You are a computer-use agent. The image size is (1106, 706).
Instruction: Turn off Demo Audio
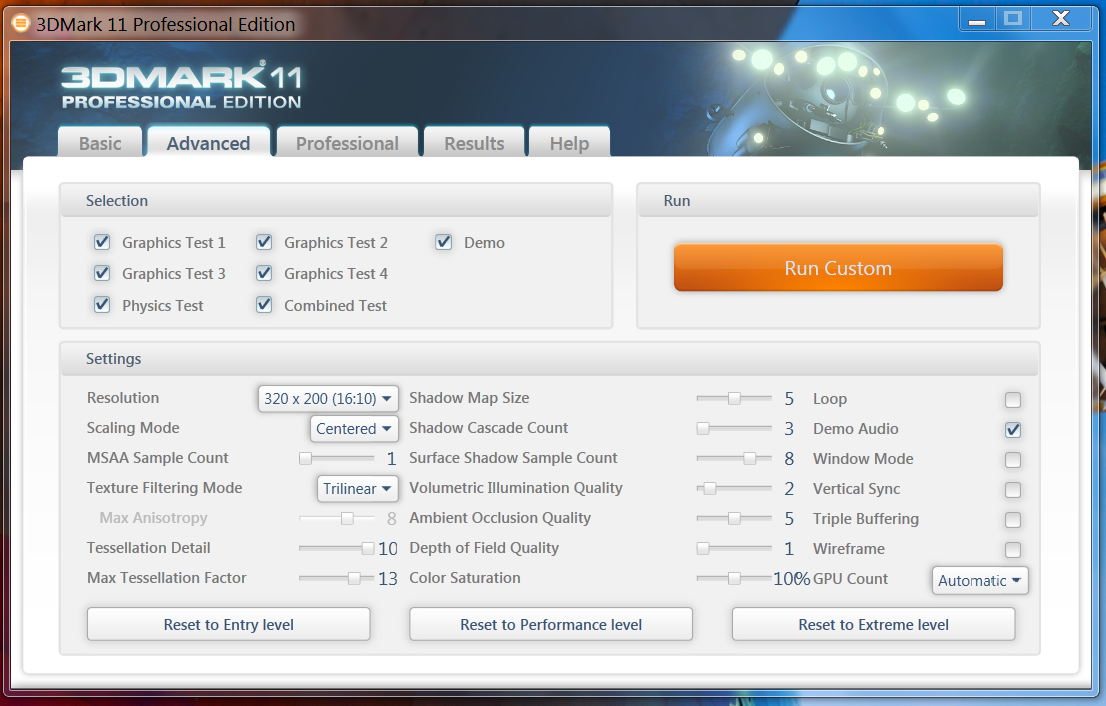tap(1013, 430)
